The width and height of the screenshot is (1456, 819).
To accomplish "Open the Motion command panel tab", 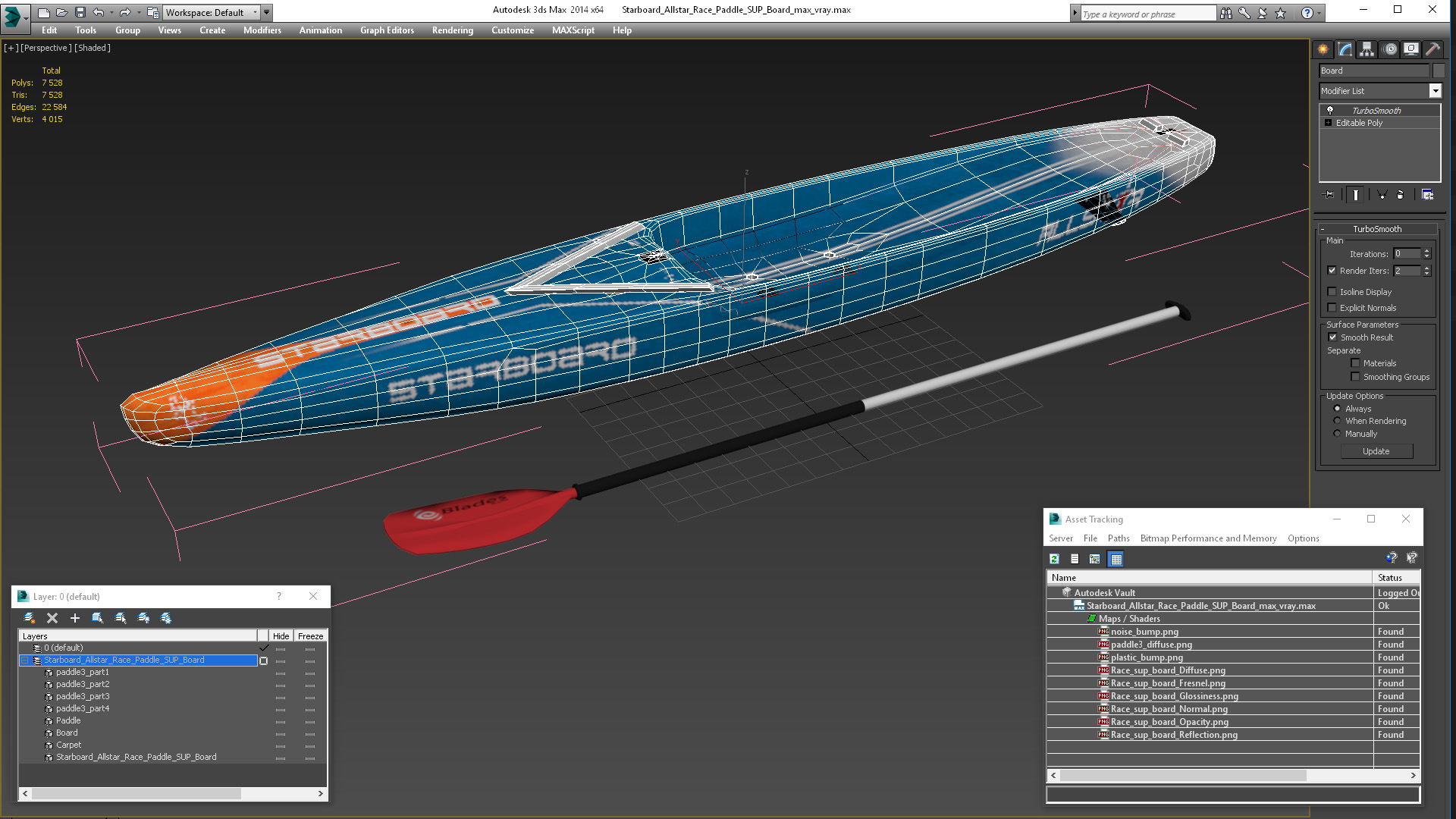I will [1389, 49].
